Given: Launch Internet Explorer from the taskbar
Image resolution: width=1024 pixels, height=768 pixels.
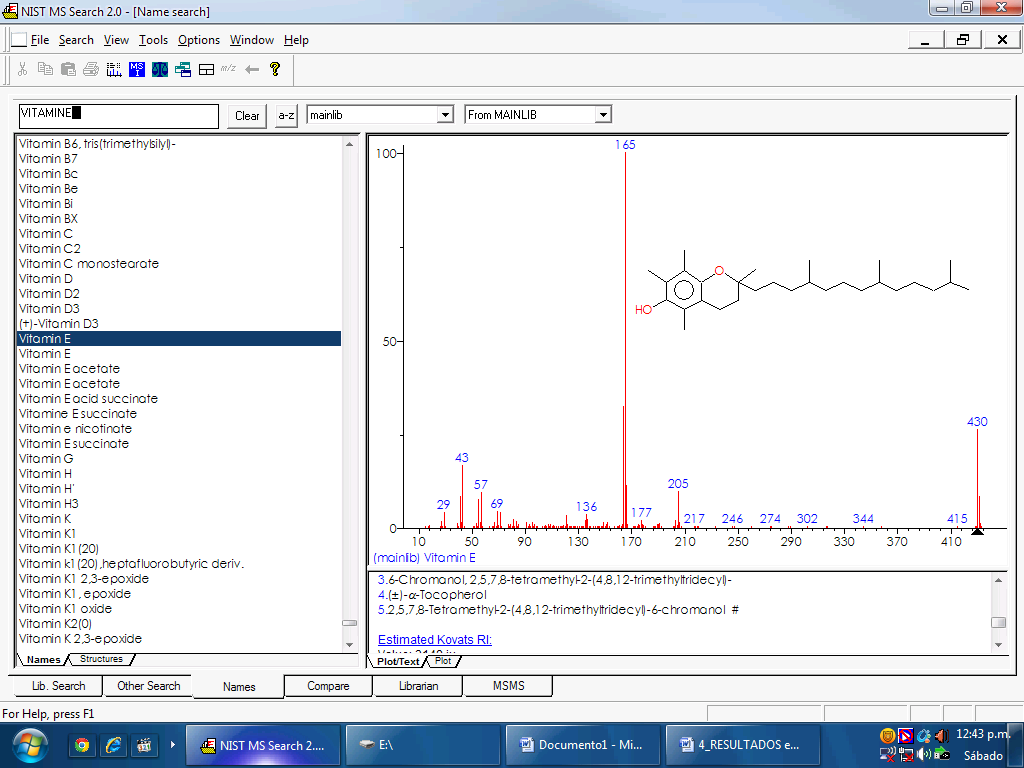Looking at the screenshot, I should pyautogui.click(x=113, y=745).
